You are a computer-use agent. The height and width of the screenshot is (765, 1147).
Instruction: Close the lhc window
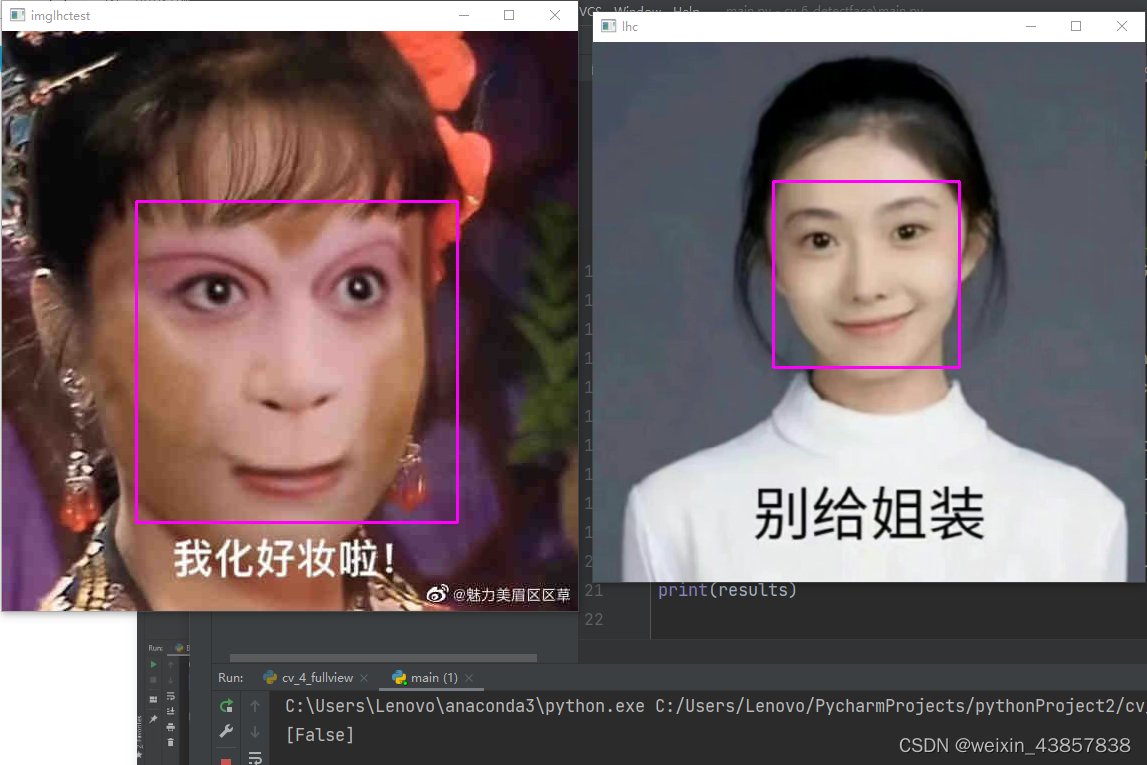[1122, 26]
